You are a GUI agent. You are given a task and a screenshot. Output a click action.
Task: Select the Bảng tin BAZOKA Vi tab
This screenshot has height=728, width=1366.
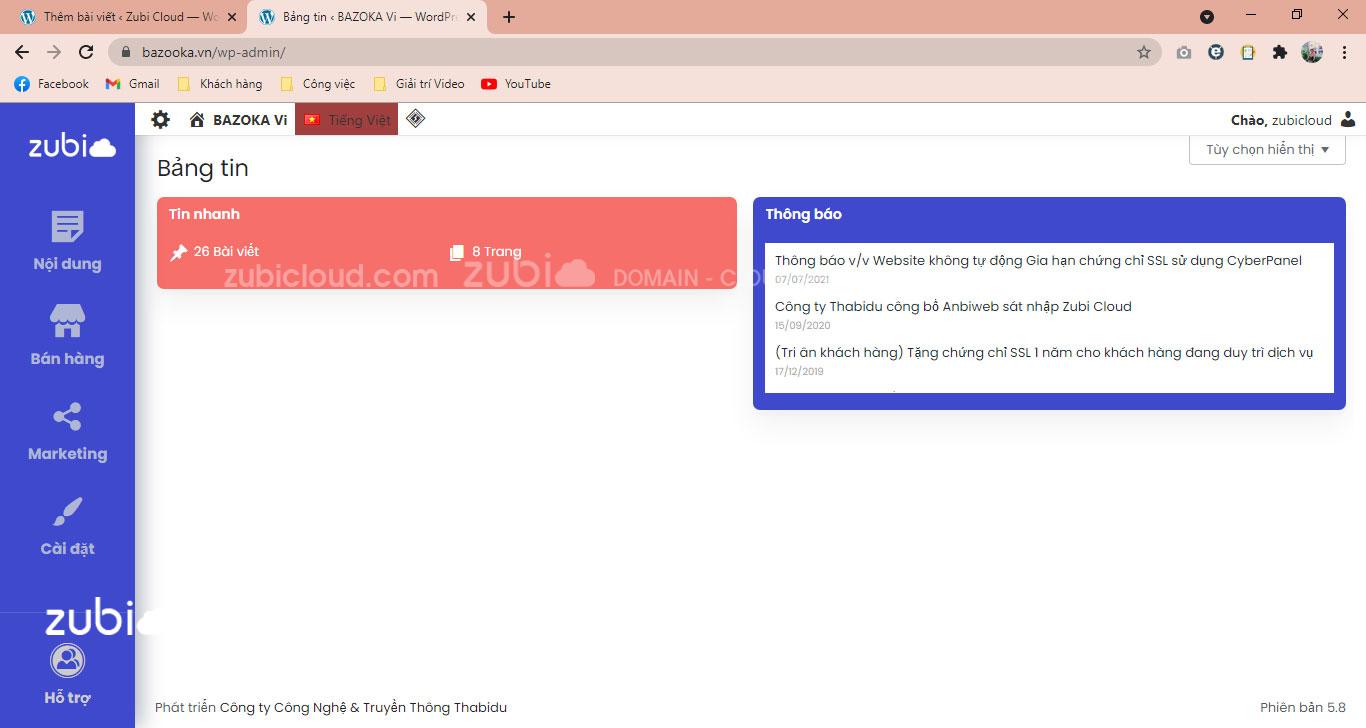coord(366,17)
